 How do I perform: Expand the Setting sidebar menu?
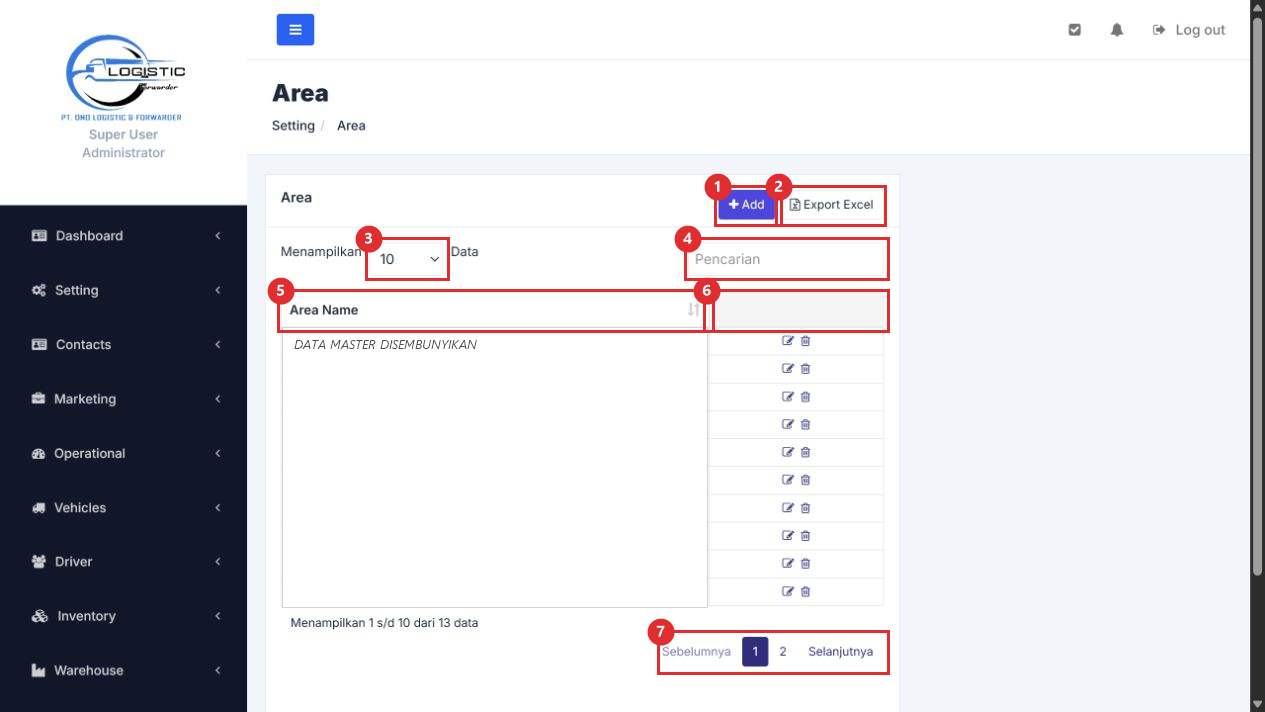[123, 290]
